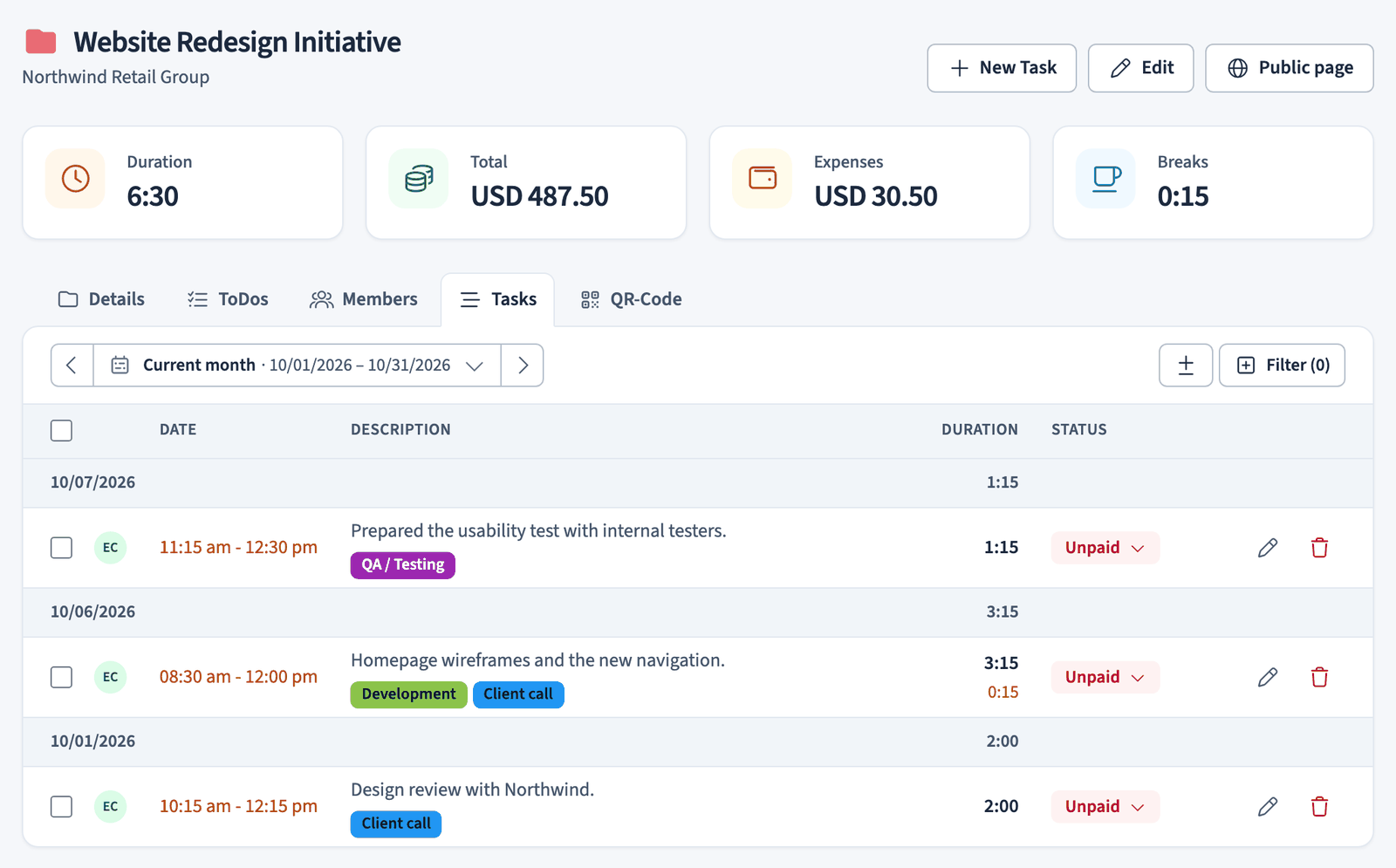Click the Breaks coffee cup icon
The width and height of the screenshot is (1396, 868).
(x=1106, y=179)
